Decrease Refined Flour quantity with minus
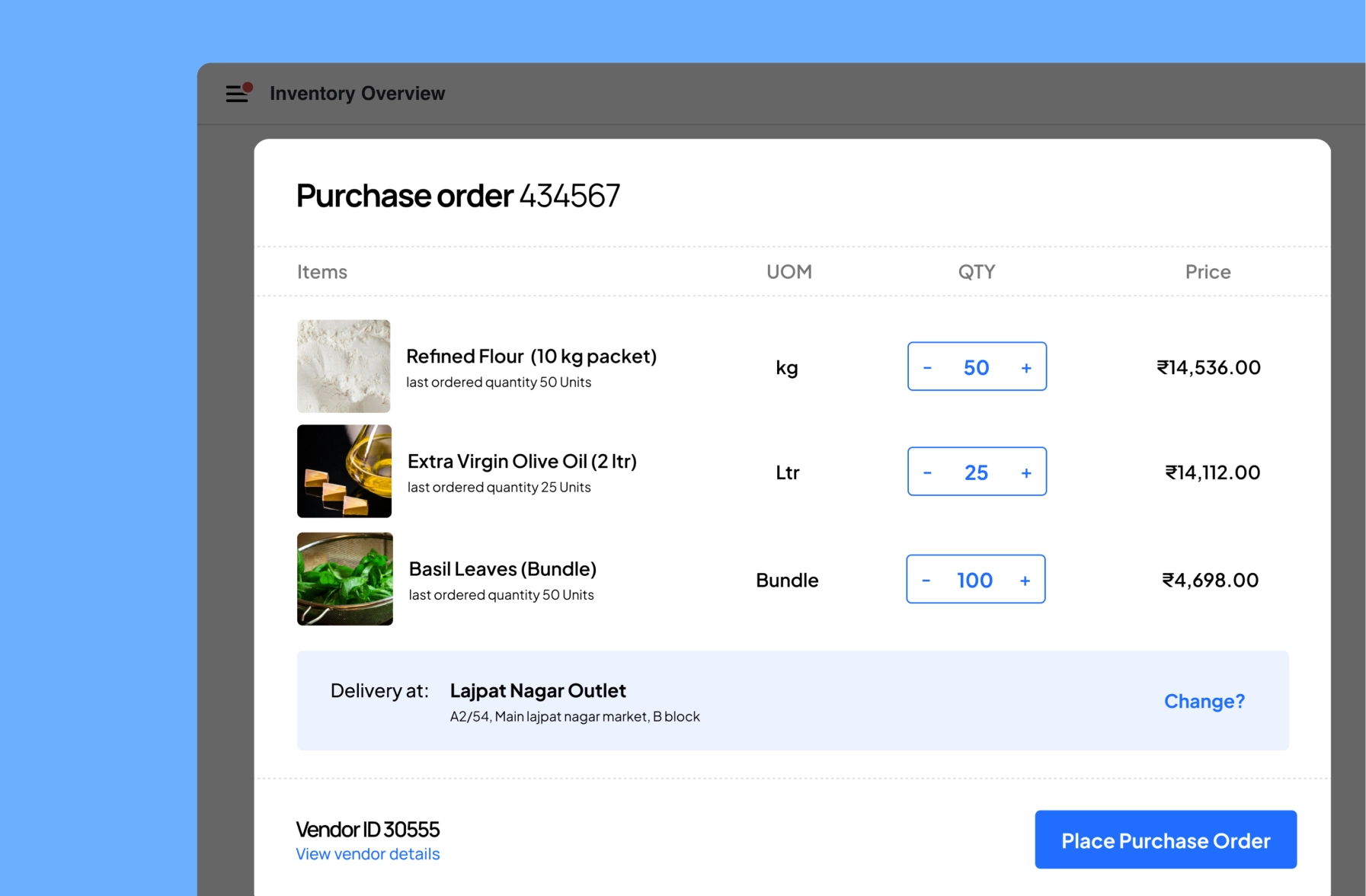 tap(927, 368)
